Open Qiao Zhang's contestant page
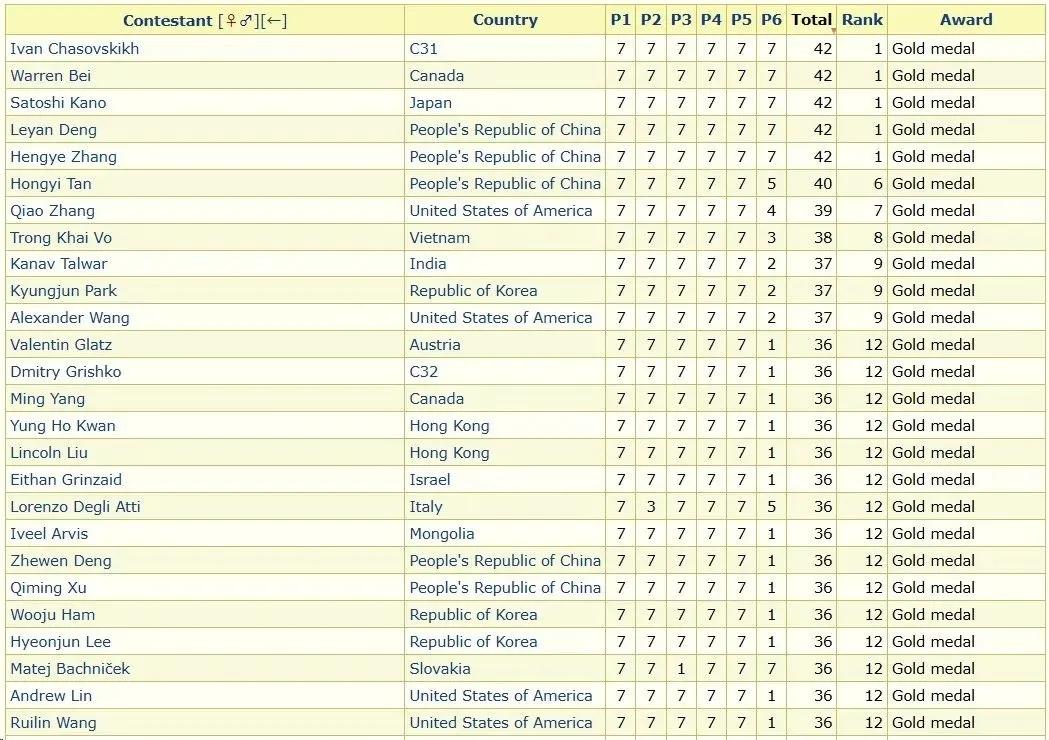1049x740 pixels. [x=52, y=211]
